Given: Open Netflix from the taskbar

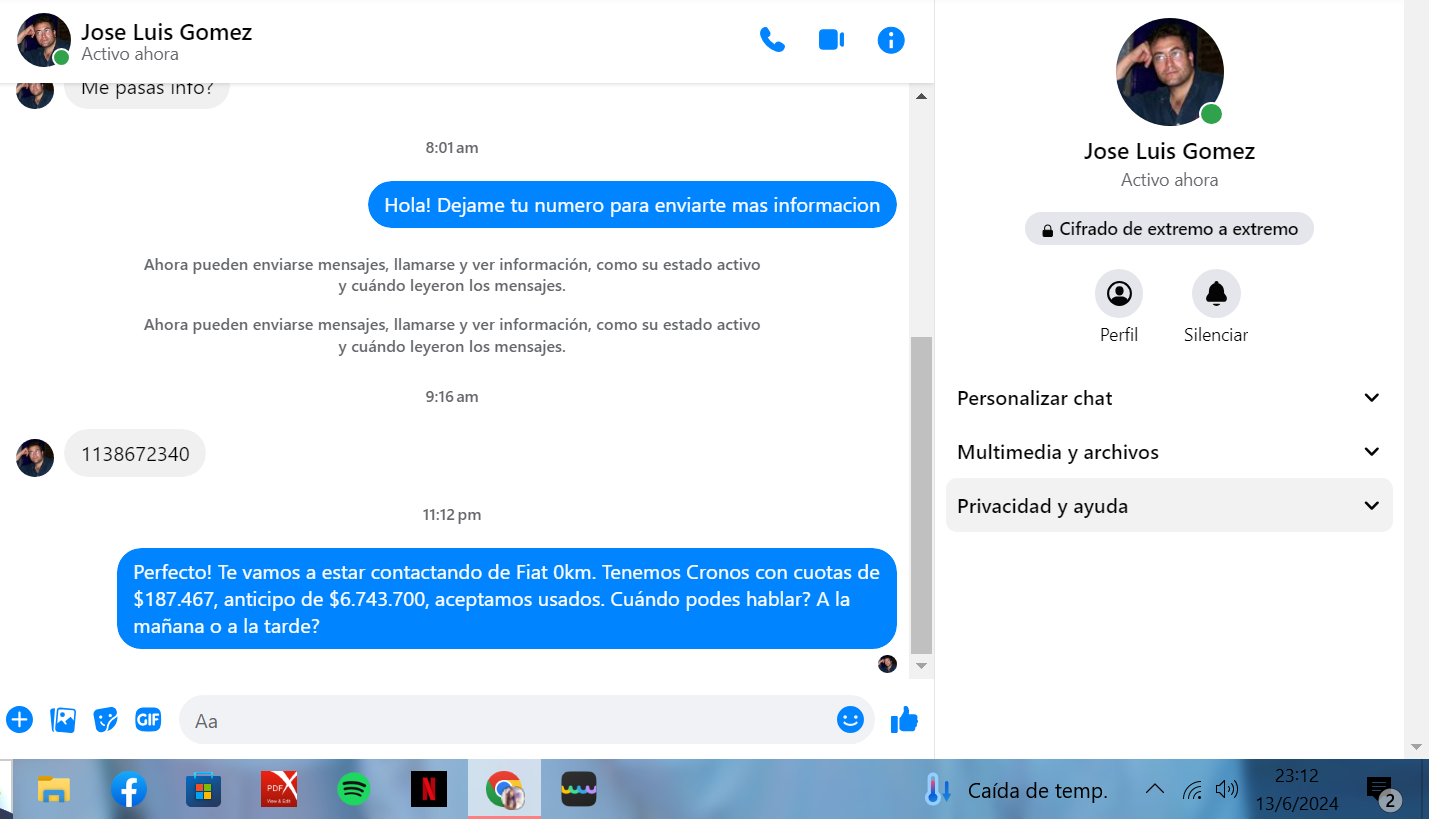Looking at the screenshot, I should 429,790.
